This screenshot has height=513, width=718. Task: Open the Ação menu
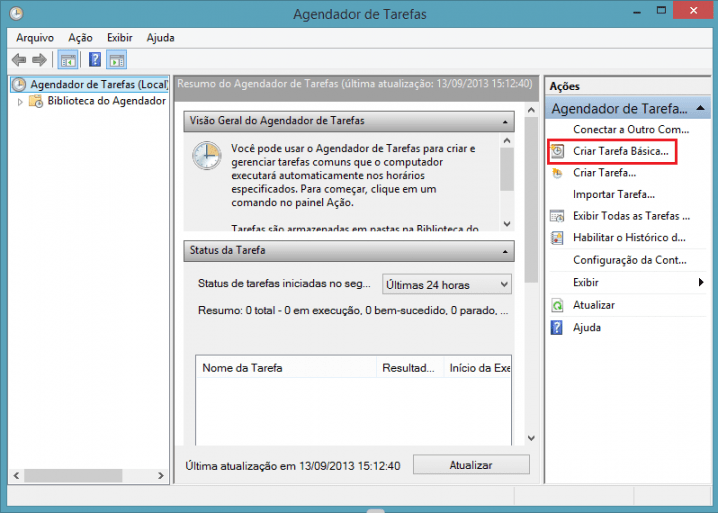(81, 38)
